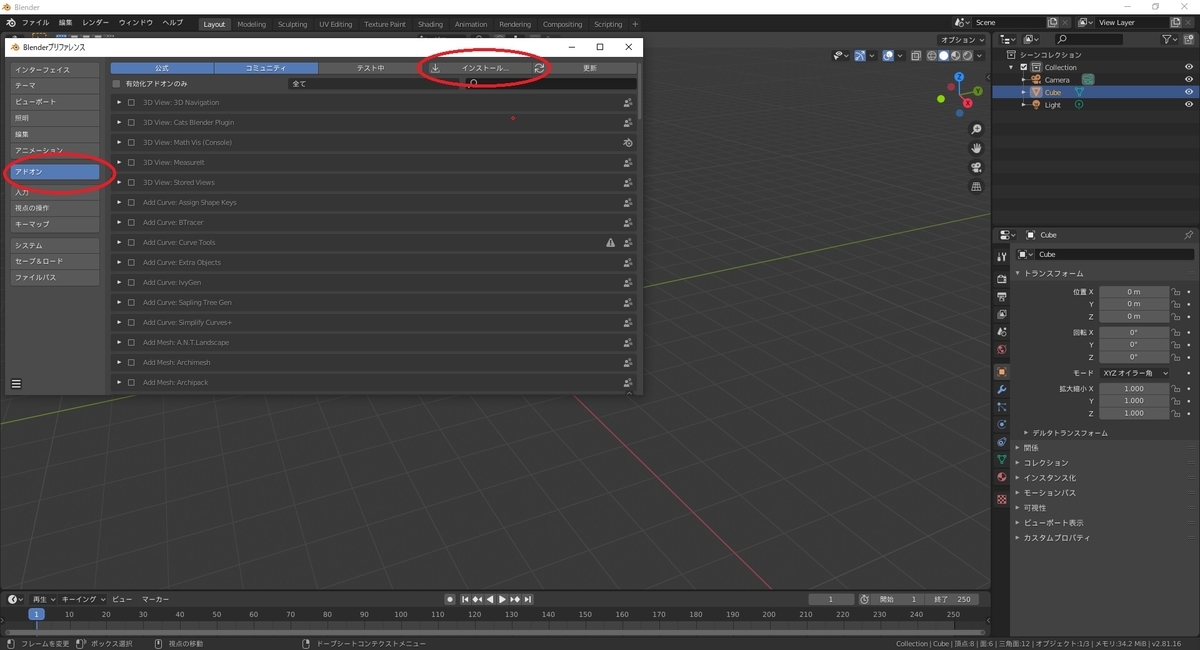Open the World properties tab icon

click(x=1001, y=350)
